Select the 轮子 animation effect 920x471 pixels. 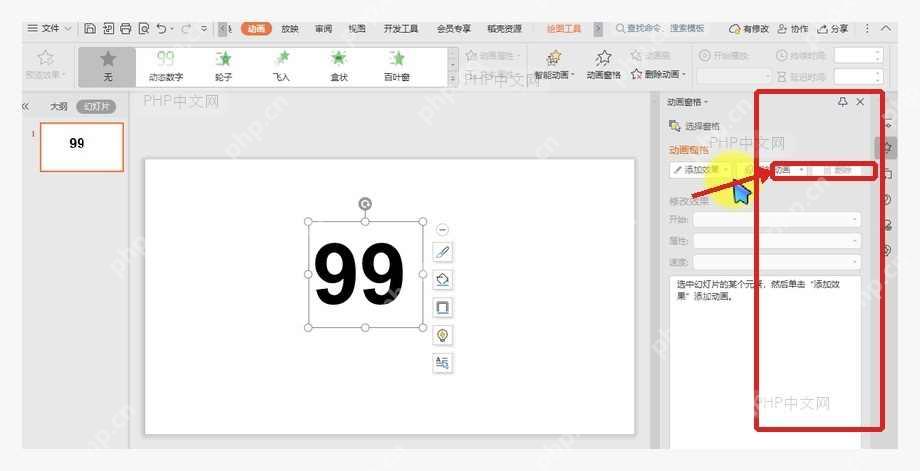[x=223, y=66]
